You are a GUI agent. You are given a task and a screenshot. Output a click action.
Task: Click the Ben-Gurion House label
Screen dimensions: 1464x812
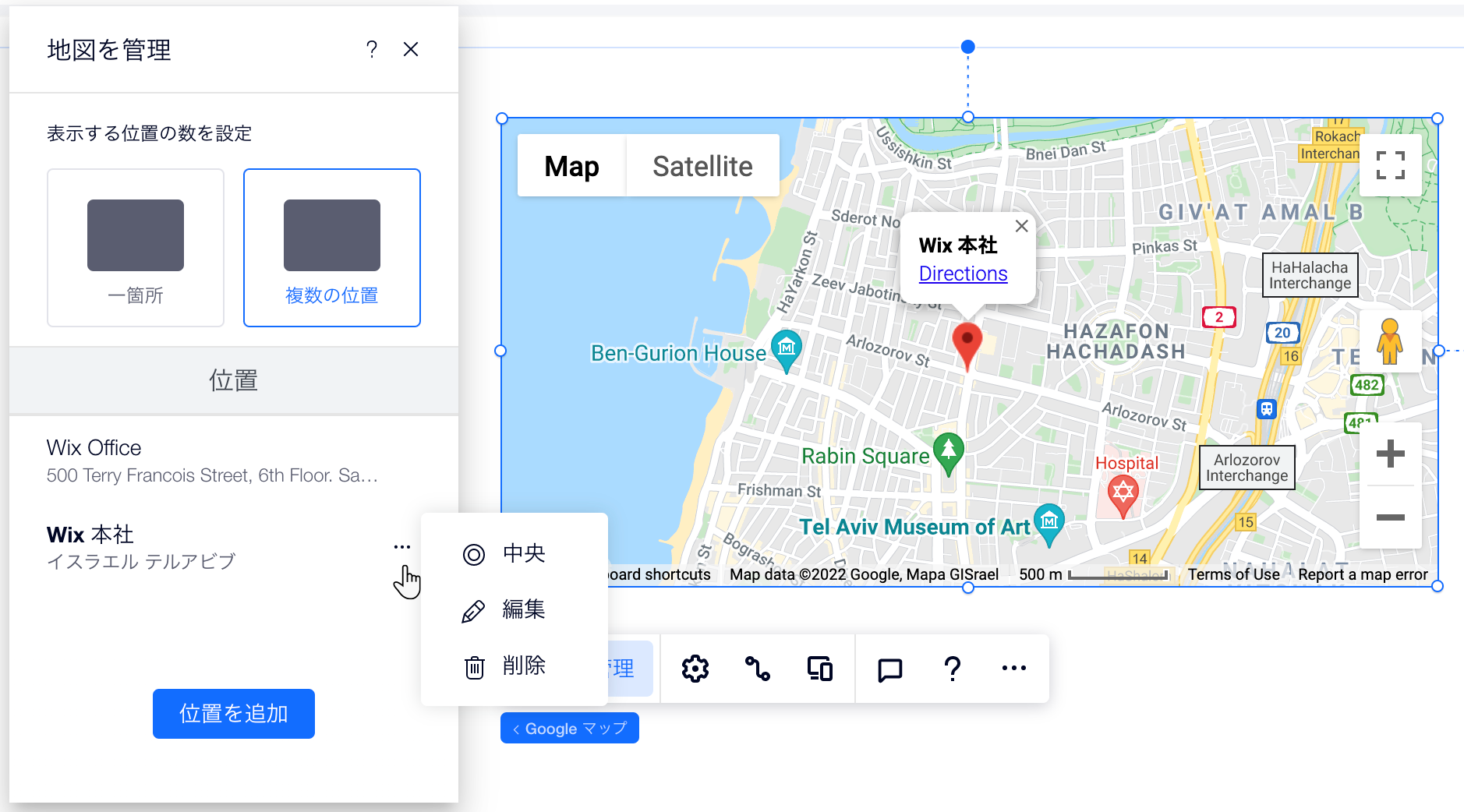pos(678,353)
